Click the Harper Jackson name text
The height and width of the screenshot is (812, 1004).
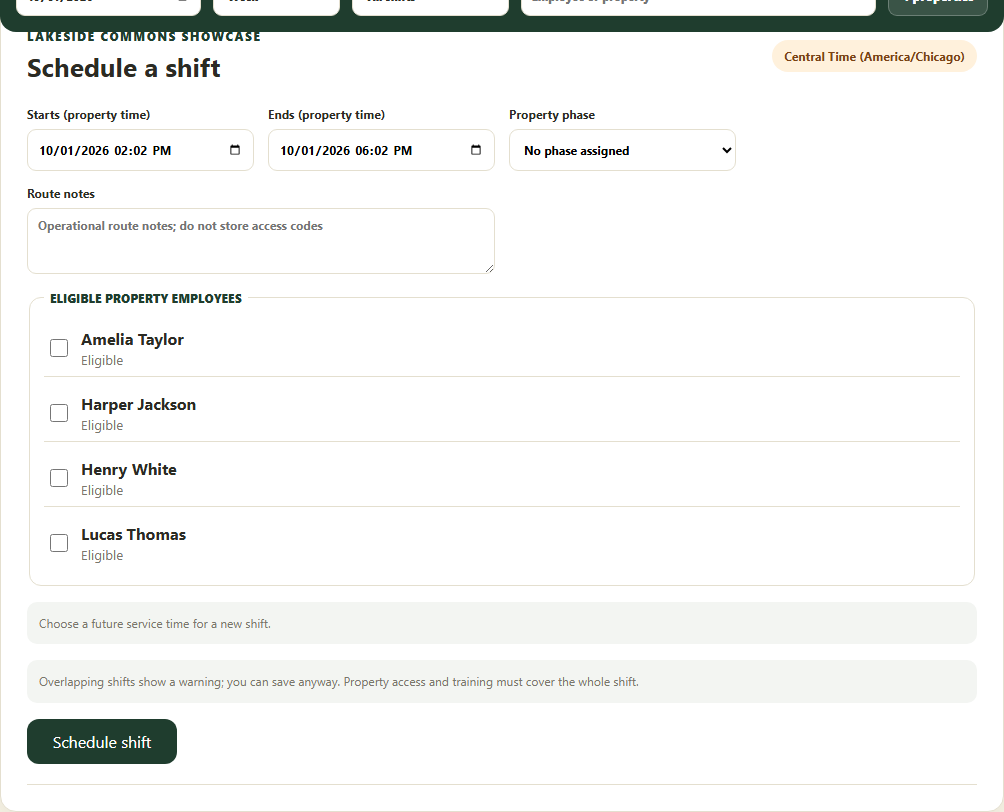(x=138, y=405)
